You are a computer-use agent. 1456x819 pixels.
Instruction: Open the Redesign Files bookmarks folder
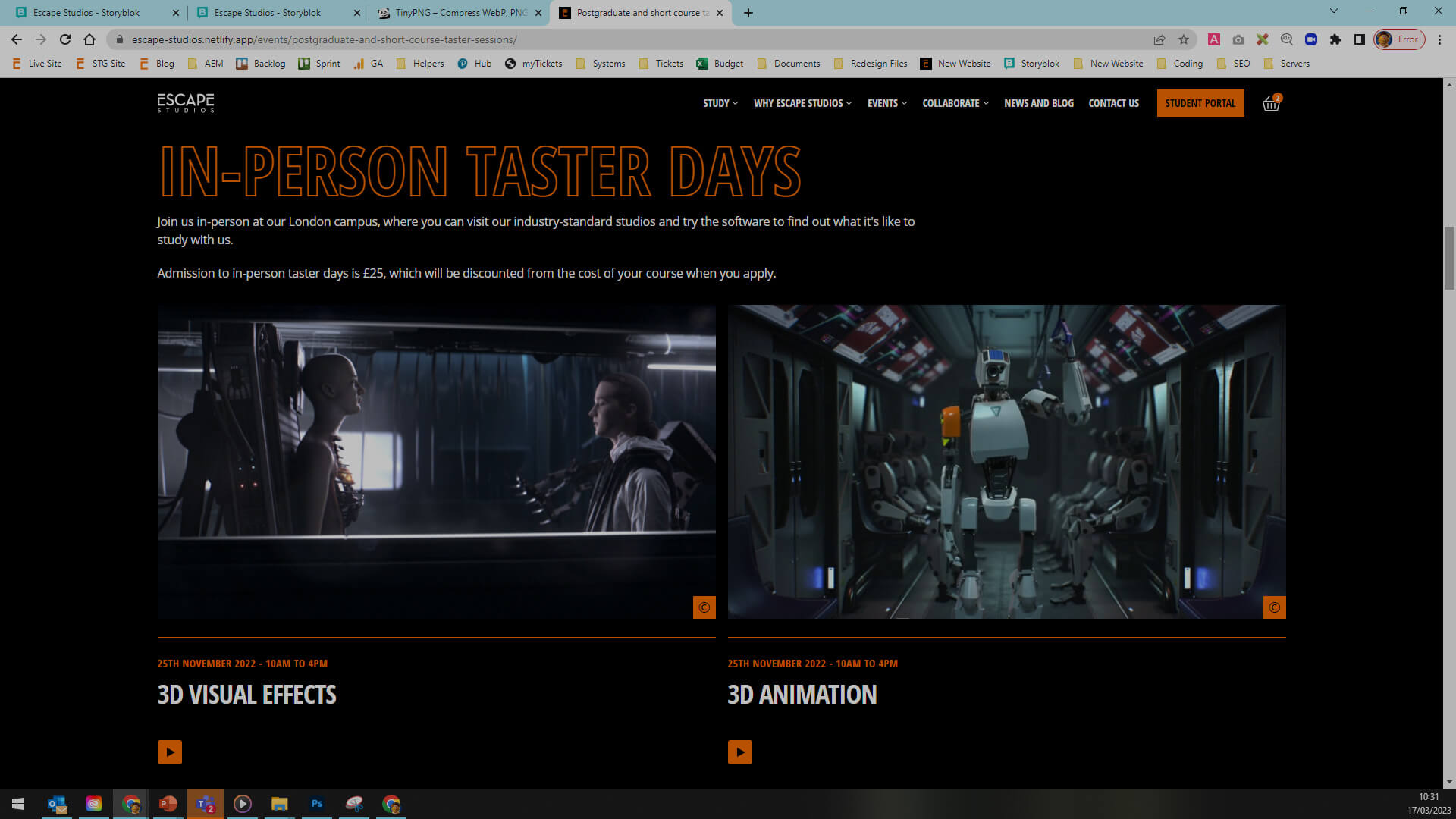pos(871,64)
